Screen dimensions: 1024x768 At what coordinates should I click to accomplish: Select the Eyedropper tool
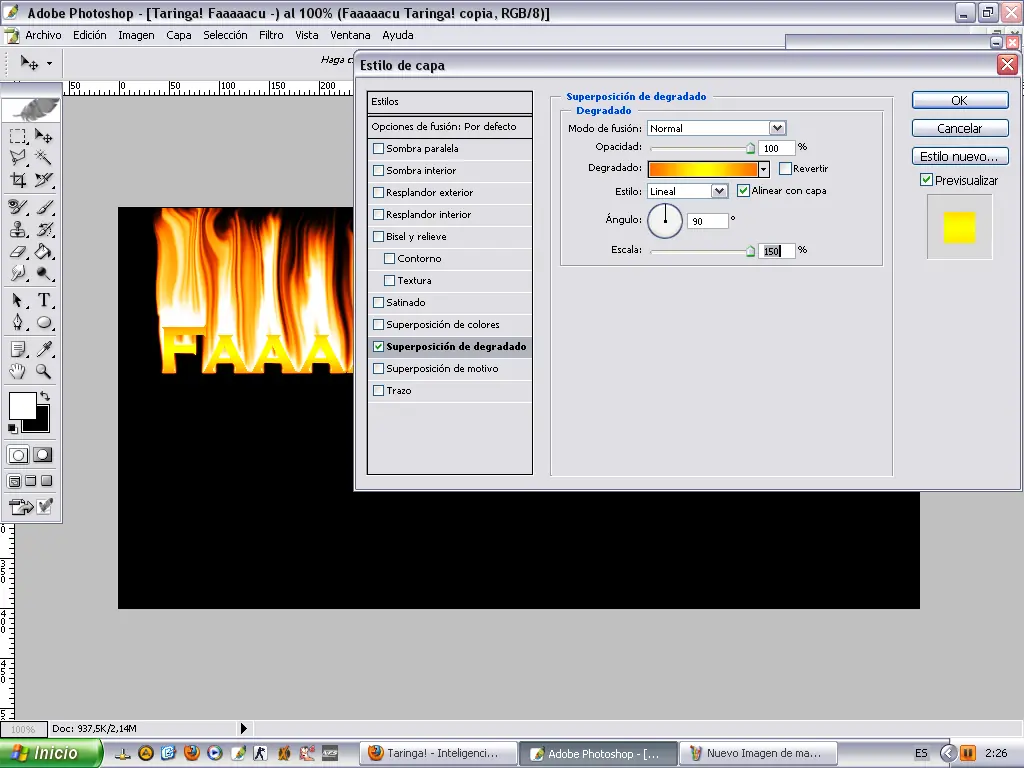(x=44, y=349)
